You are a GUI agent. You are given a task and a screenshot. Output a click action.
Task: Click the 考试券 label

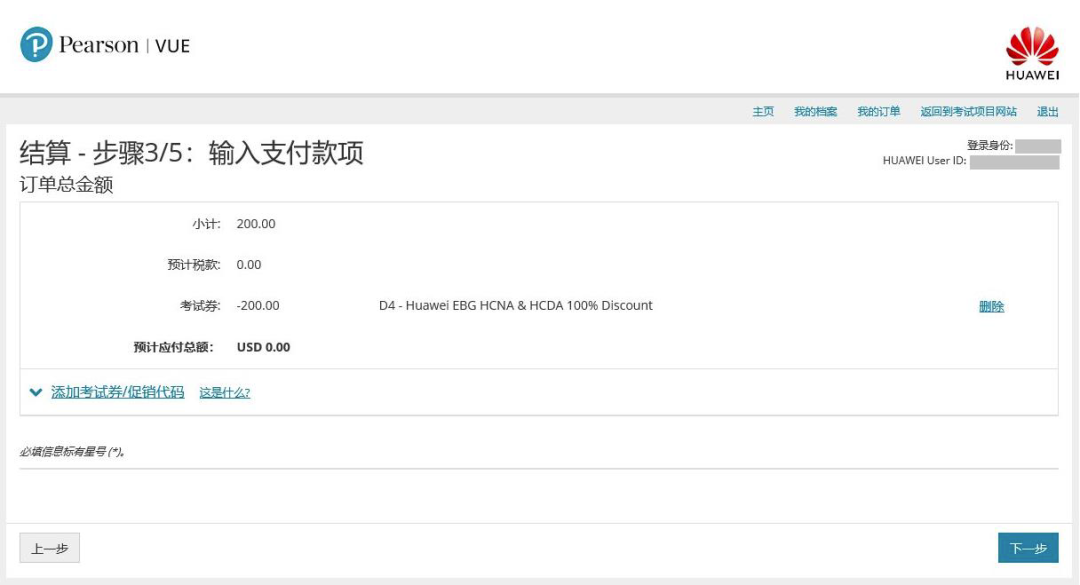point(200,305)
